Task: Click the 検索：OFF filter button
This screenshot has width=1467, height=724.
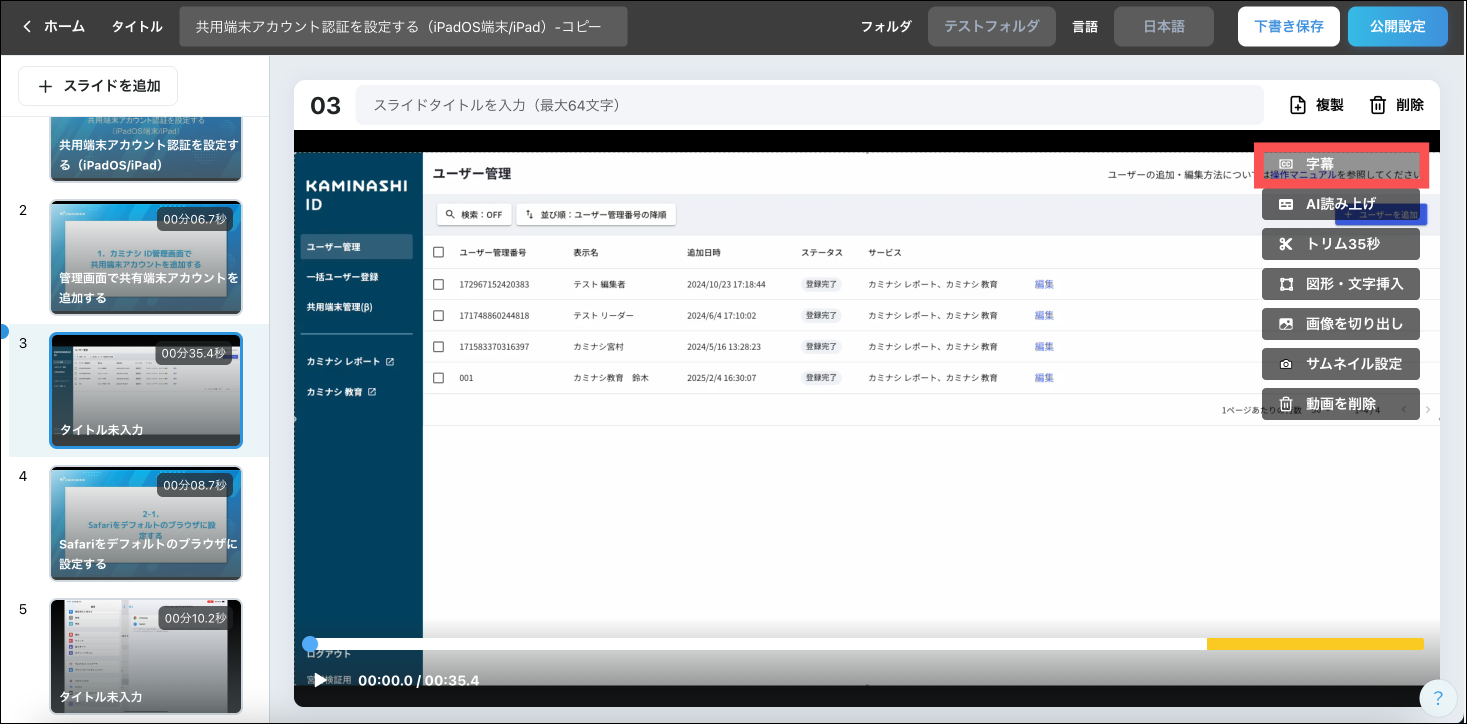Action: tap(474, 214)
